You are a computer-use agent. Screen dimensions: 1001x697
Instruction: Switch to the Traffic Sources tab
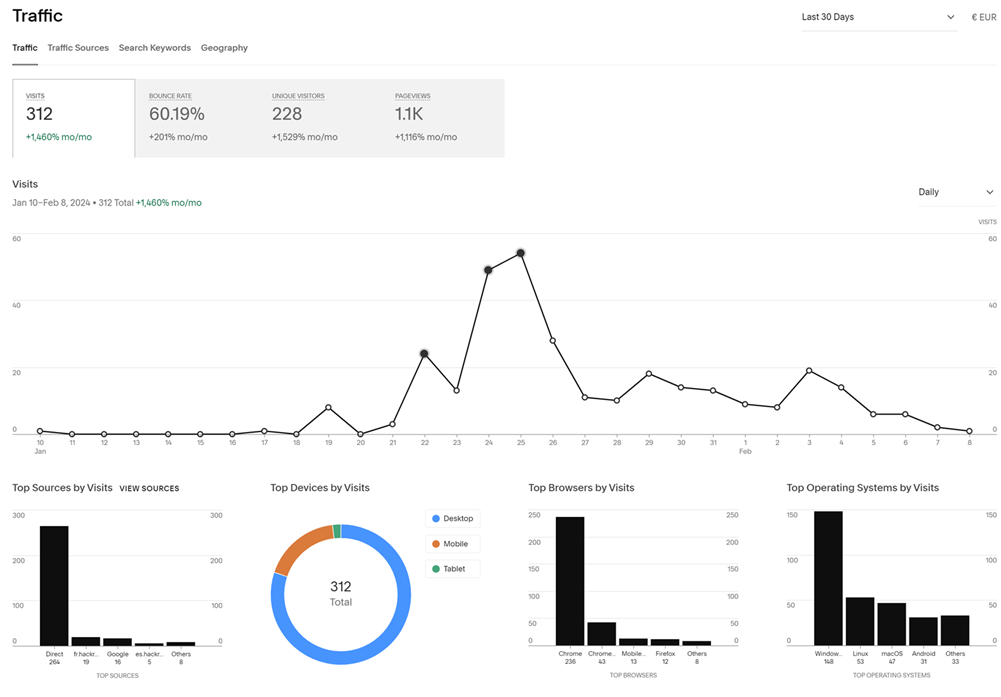click(78, 48)
